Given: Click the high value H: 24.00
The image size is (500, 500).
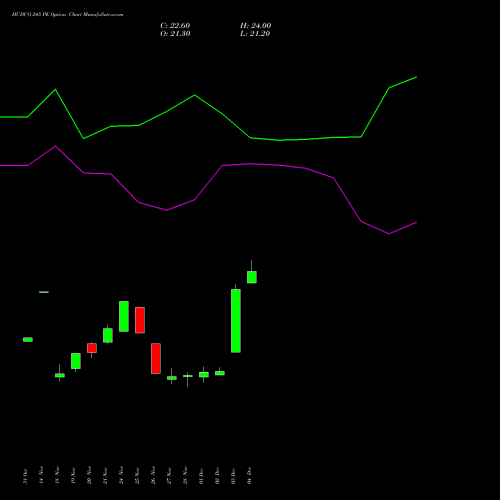Looking at the screenshot, I should click(x=256, y=26).
